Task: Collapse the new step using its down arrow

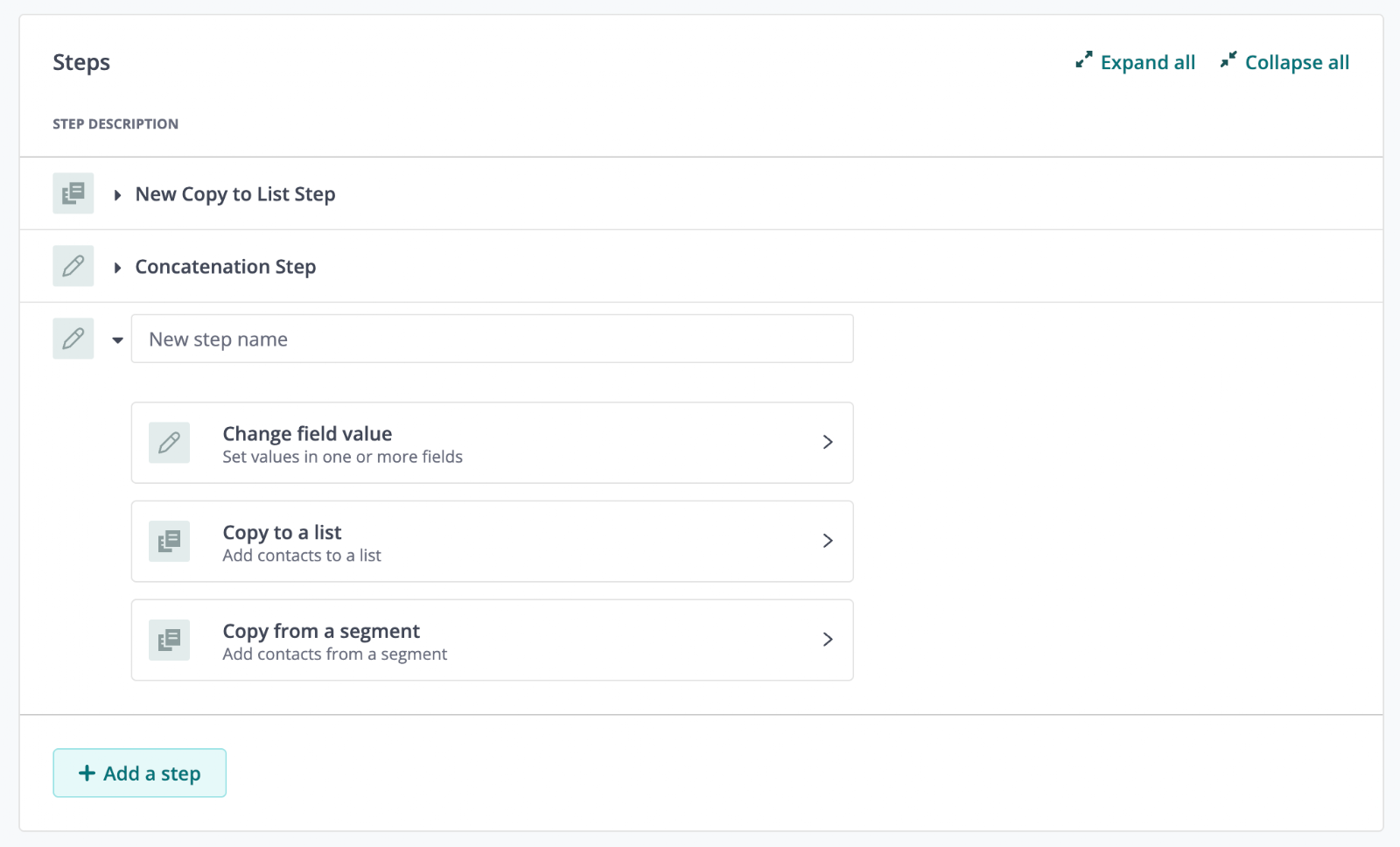Action: click(117, 340)
